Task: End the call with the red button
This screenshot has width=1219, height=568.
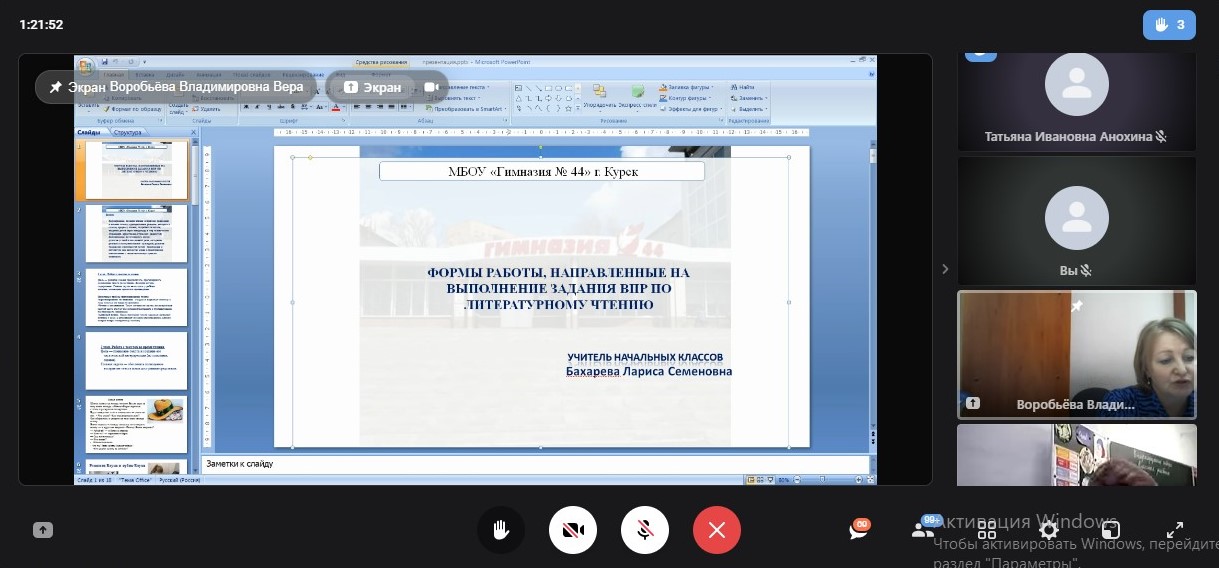Action: click(x=717, y=530)
